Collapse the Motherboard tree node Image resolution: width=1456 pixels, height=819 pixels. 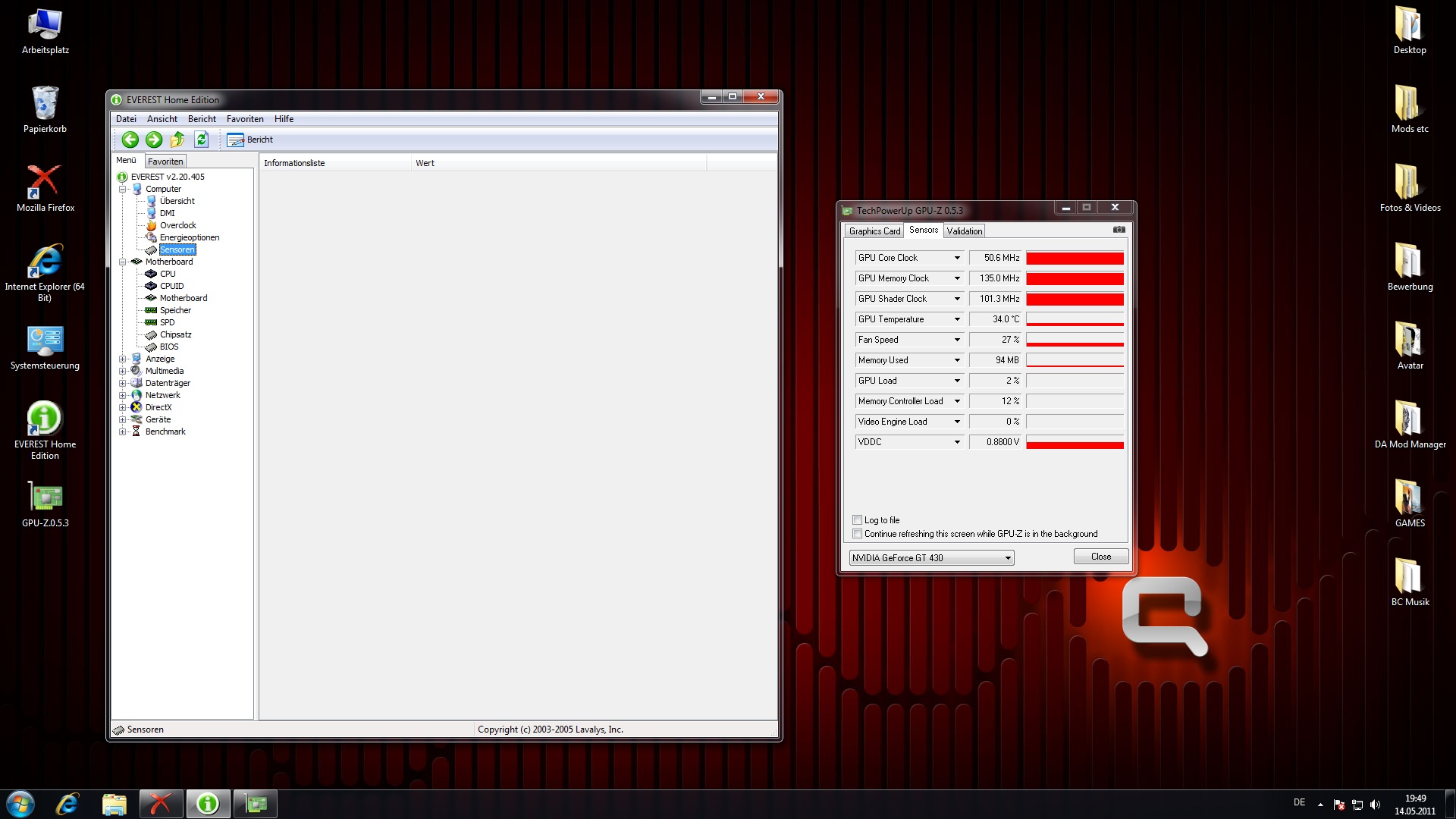(x=122, y=262)
